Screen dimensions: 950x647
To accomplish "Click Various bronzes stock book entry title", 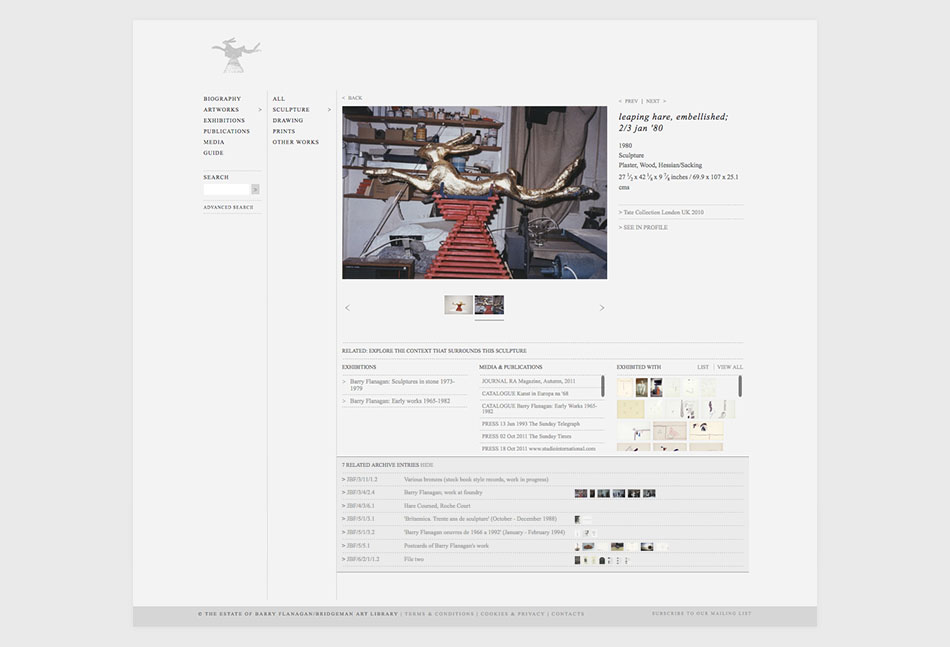I will pos(476,479).
